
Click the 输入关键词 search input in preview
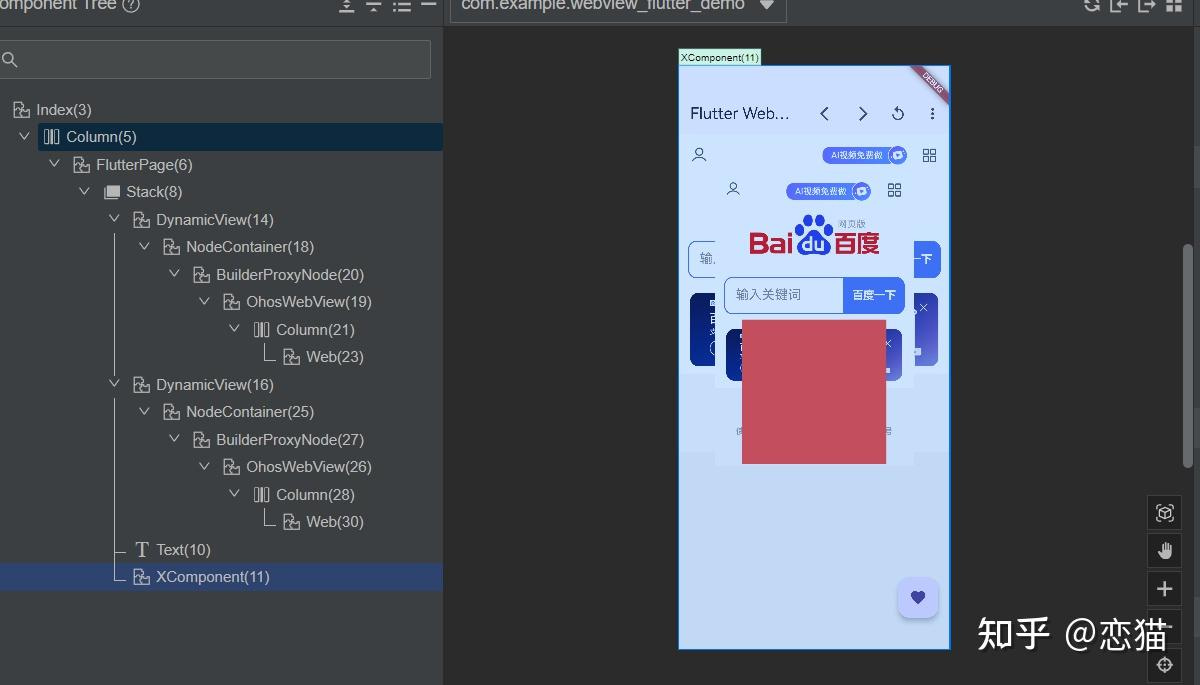(784, 295)
